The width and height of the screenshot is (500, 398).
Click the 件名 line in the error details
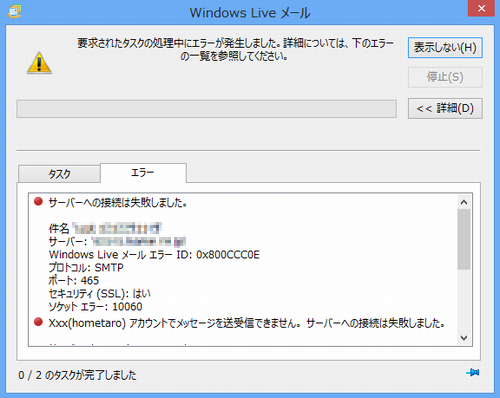[105, 228]
